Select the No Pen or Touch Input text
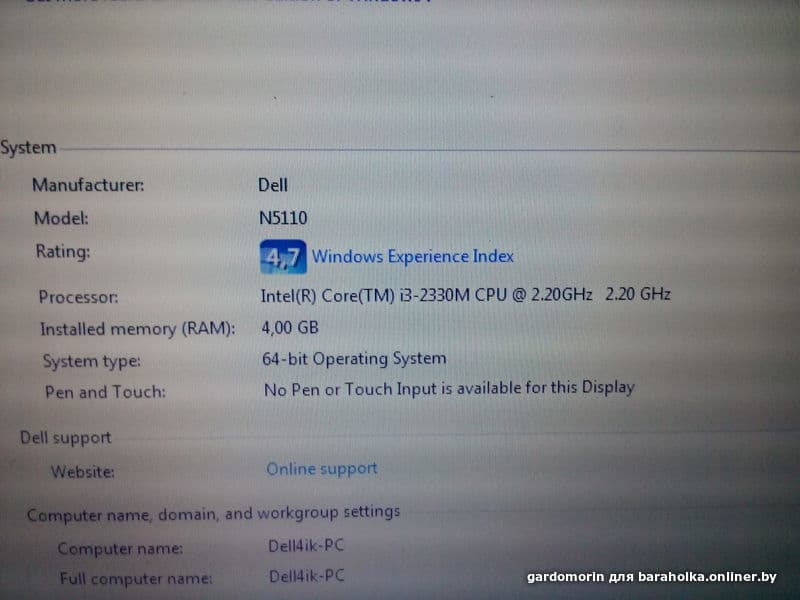The height and width of the screenshot is (600, 800). tap(449, 389)
